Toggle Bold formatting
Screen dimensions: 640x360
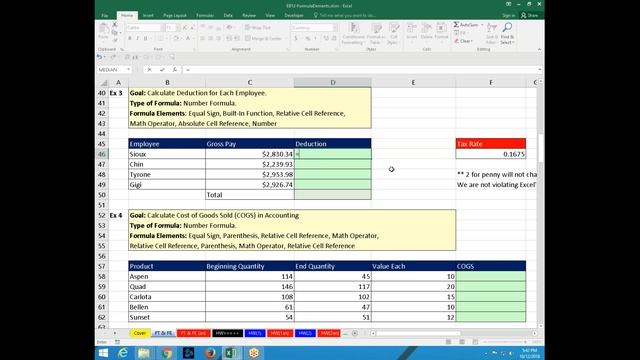[129, 38]
